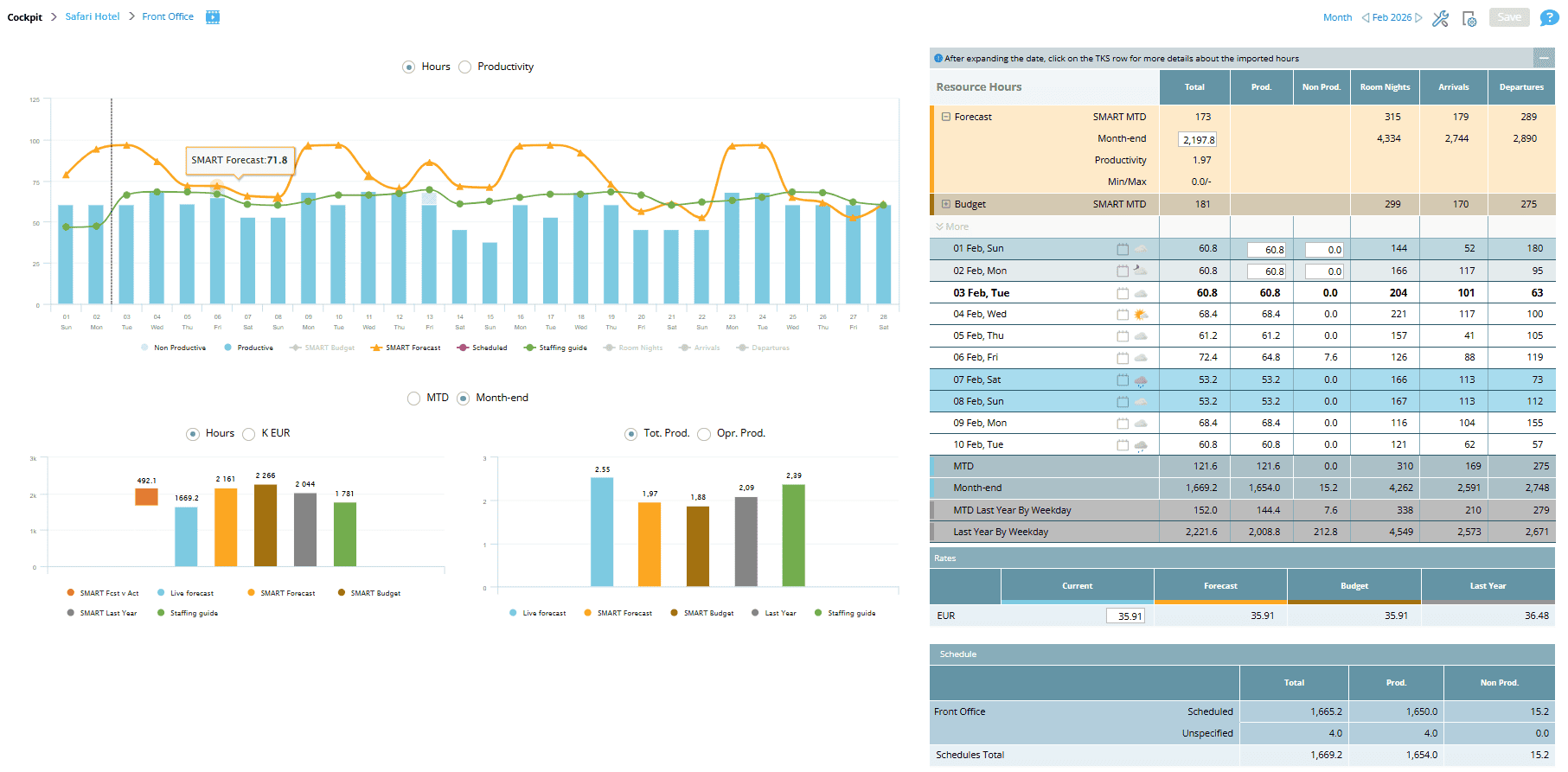Viewport: 1568px width, 772px height.
Task: Switch to the K EUR radio option
Action: (249, 434)
